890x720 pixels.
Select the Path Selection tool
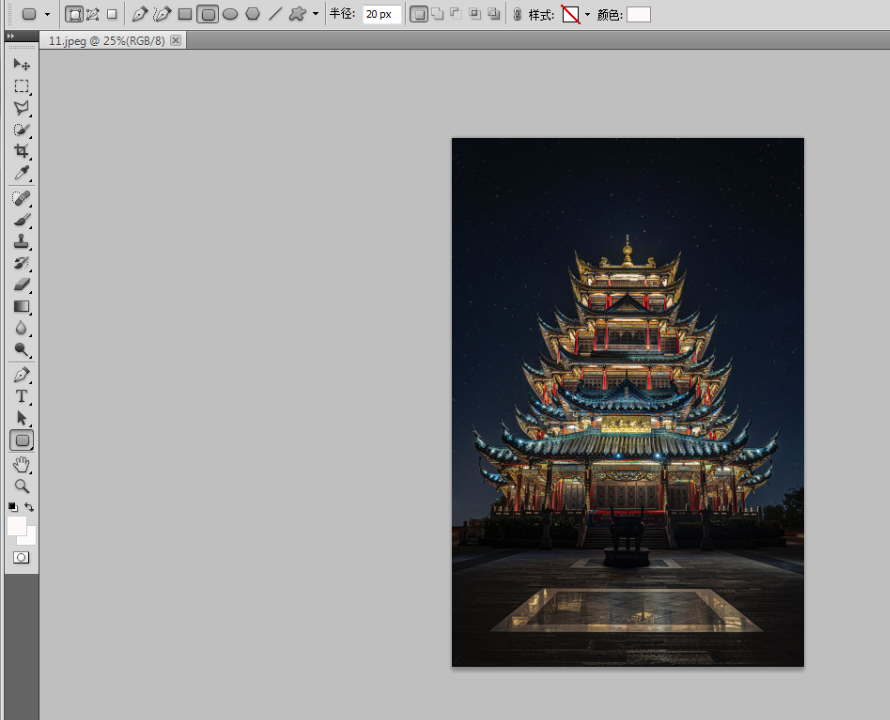point(22,418)
